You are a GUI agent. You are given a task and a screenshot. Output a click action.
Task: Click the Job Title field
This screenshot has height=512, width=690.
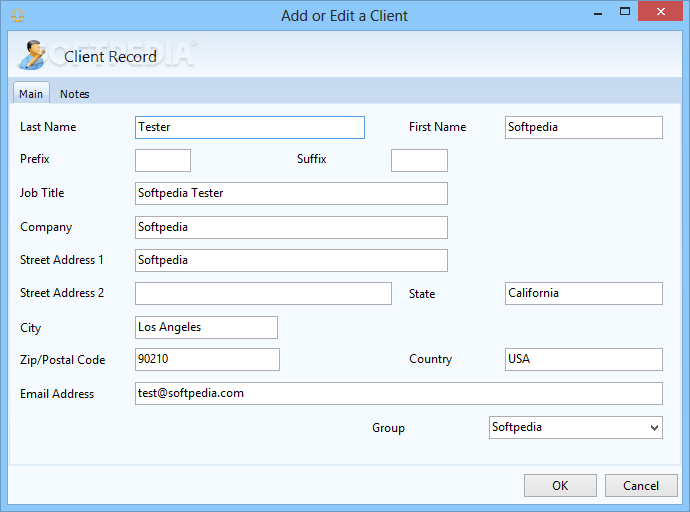click(291, 194)
